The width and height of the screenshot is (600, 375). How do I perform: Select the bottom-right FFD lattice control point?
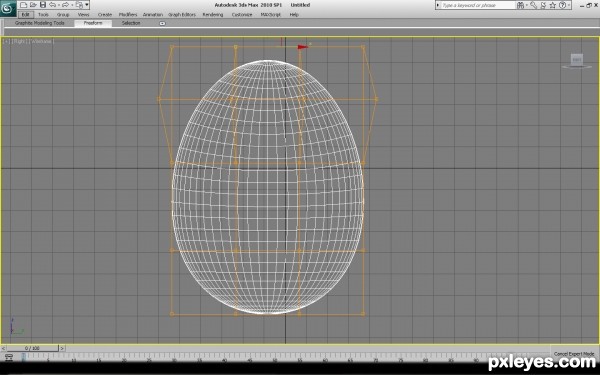click(x=363, y=314)
